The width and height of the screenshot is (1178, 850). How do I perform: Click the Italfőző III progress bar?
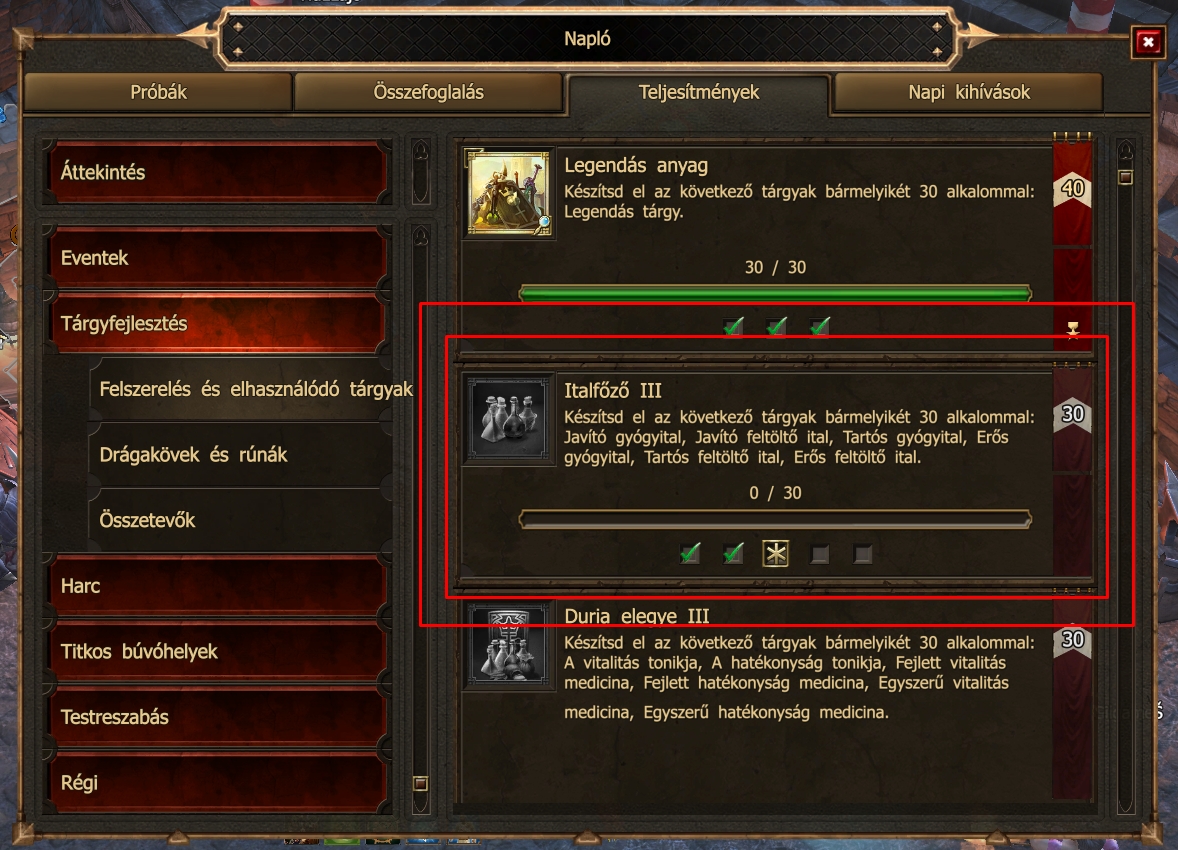(775, 519)
